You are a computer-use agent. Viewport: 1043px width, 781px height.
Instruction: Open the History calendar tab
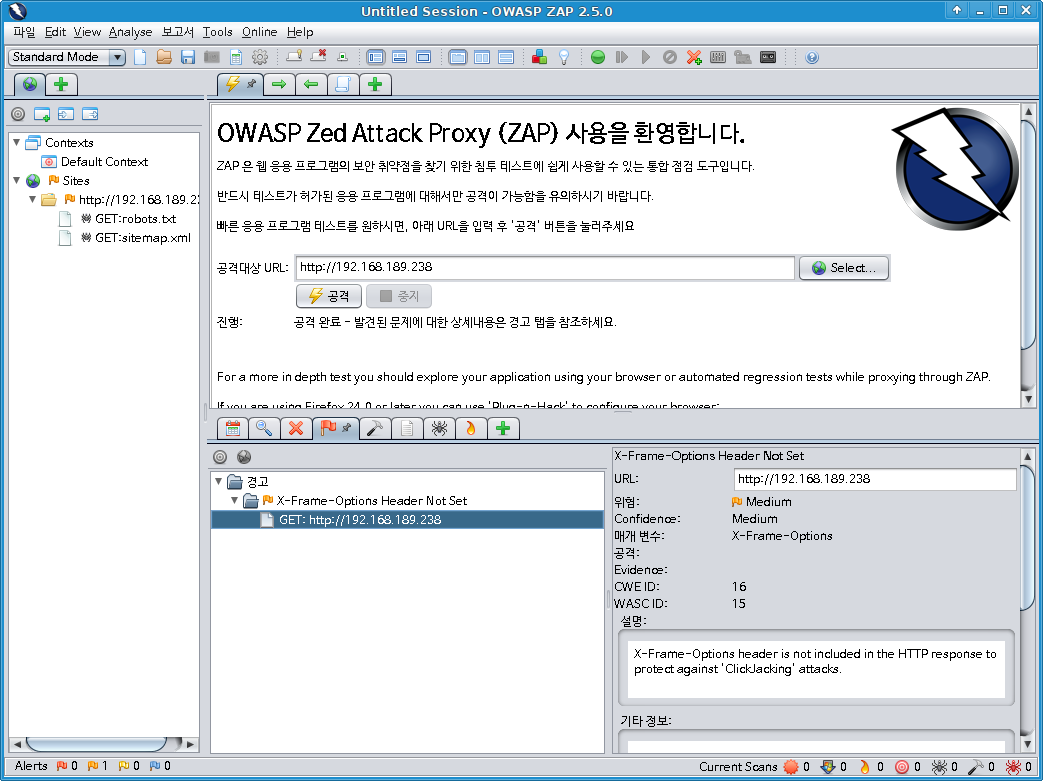coord(233,428)
